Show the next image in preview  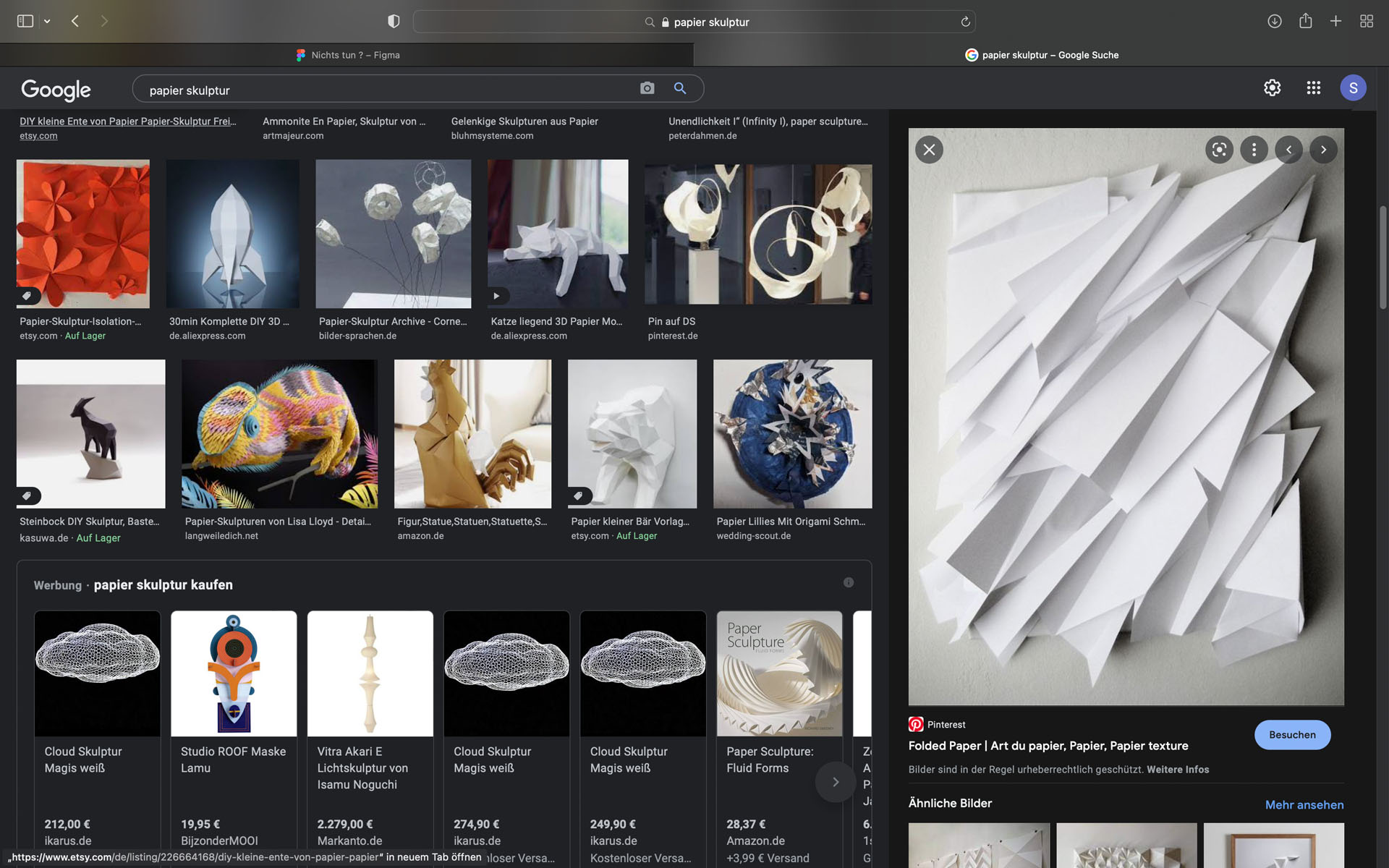[1323, 150]
